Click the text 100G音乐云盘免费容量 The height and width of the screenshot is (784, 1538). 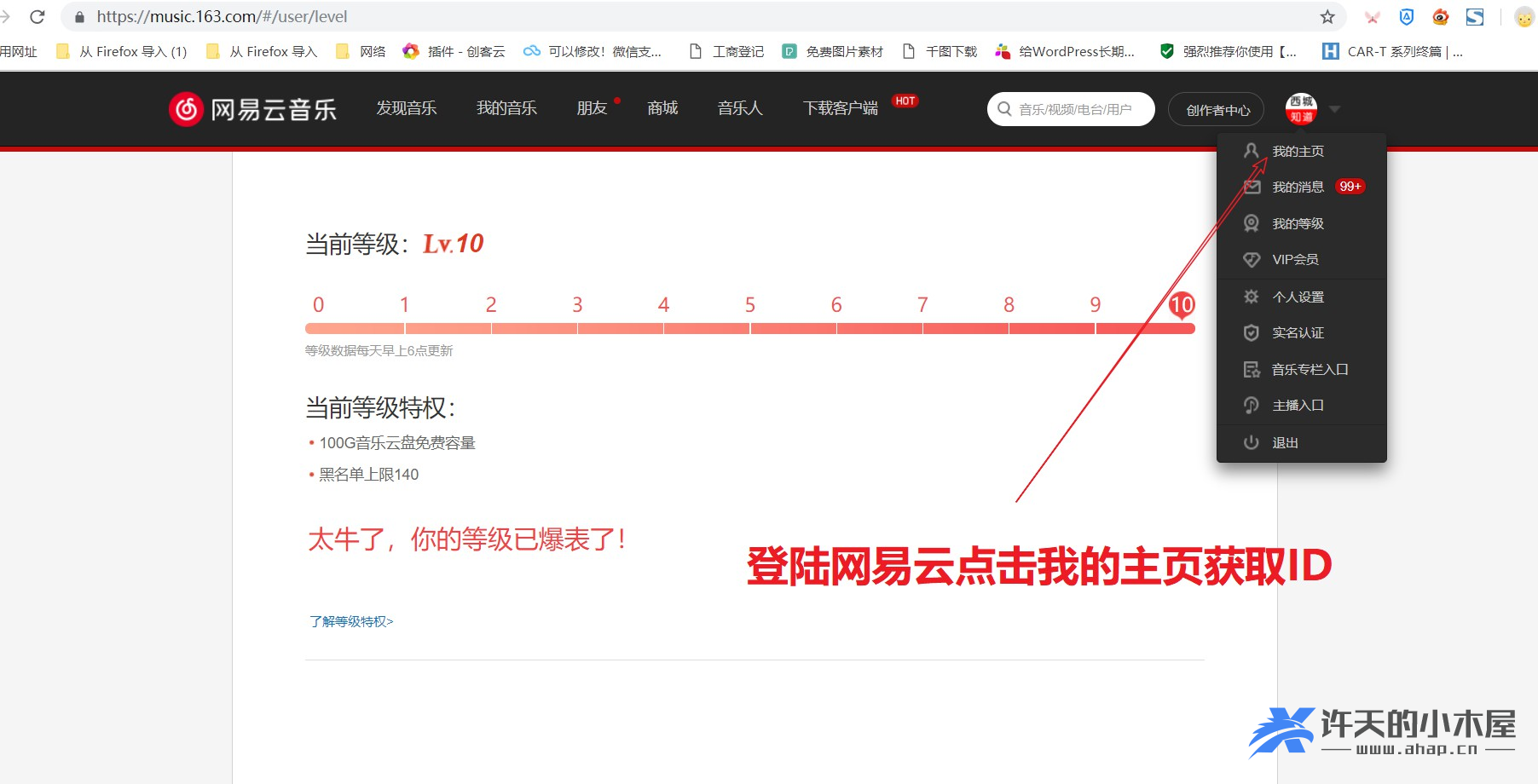tap(397, 443)
